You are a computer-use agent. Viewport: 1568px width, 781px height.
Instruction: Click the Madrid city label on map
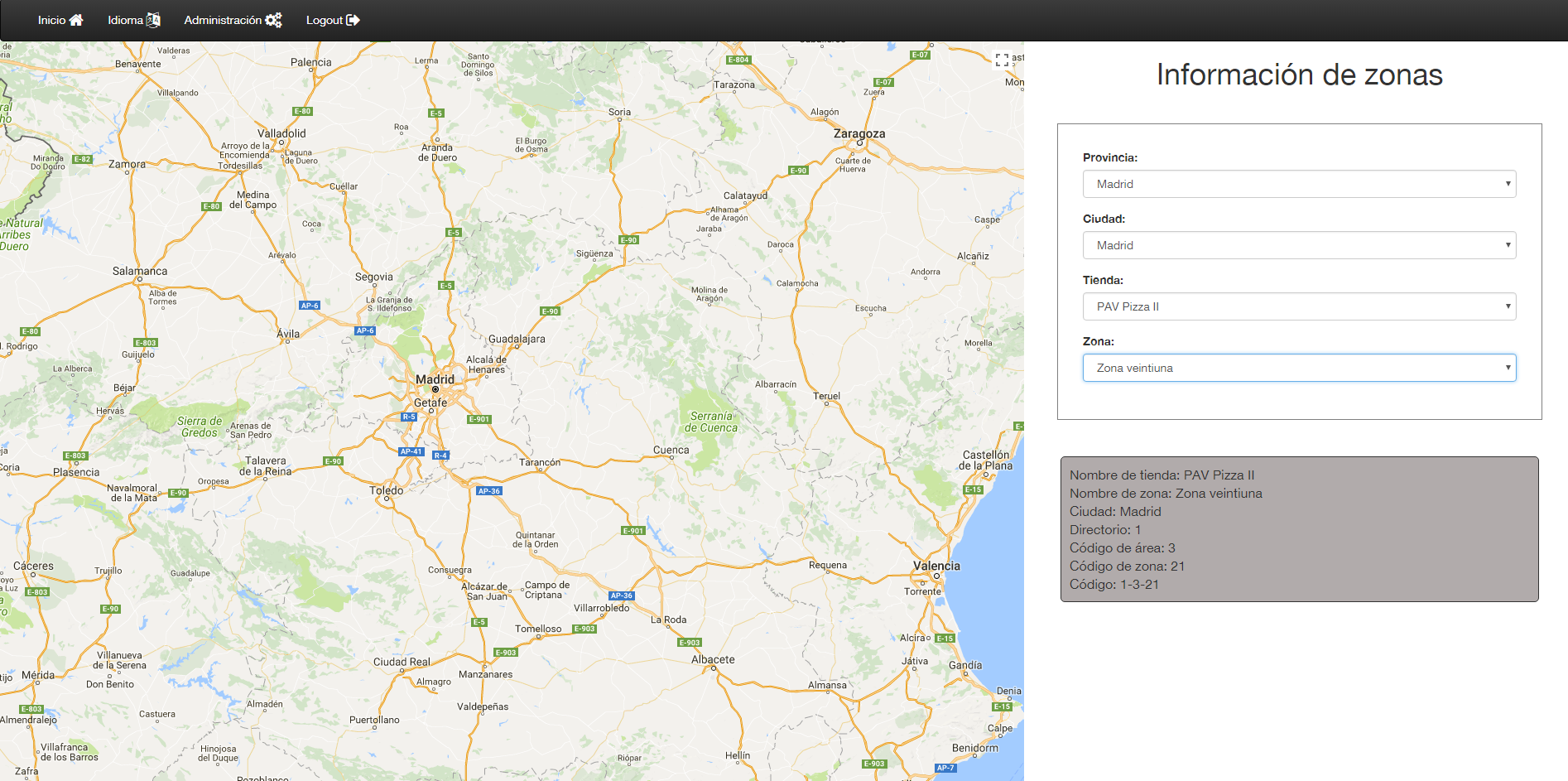pyautogui.click(x=435, y=379)
